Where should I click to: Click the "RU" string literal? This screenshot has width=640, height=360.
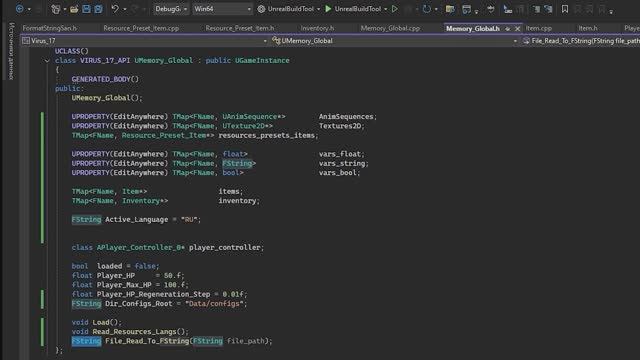tap(189, 220)
